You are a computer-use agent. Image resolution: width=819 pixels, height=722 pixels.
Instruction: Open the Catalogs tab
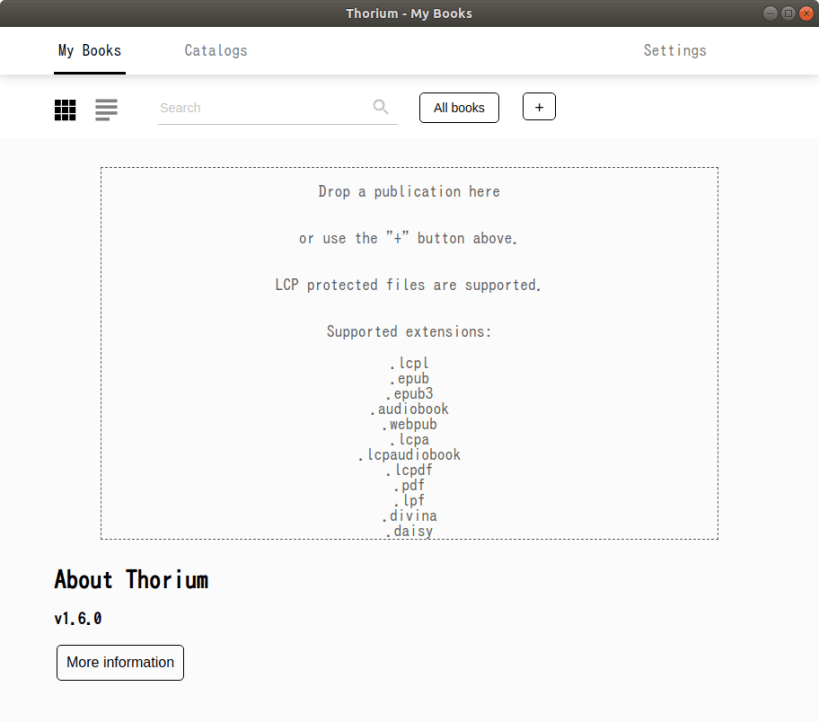[x=216, y=51]
